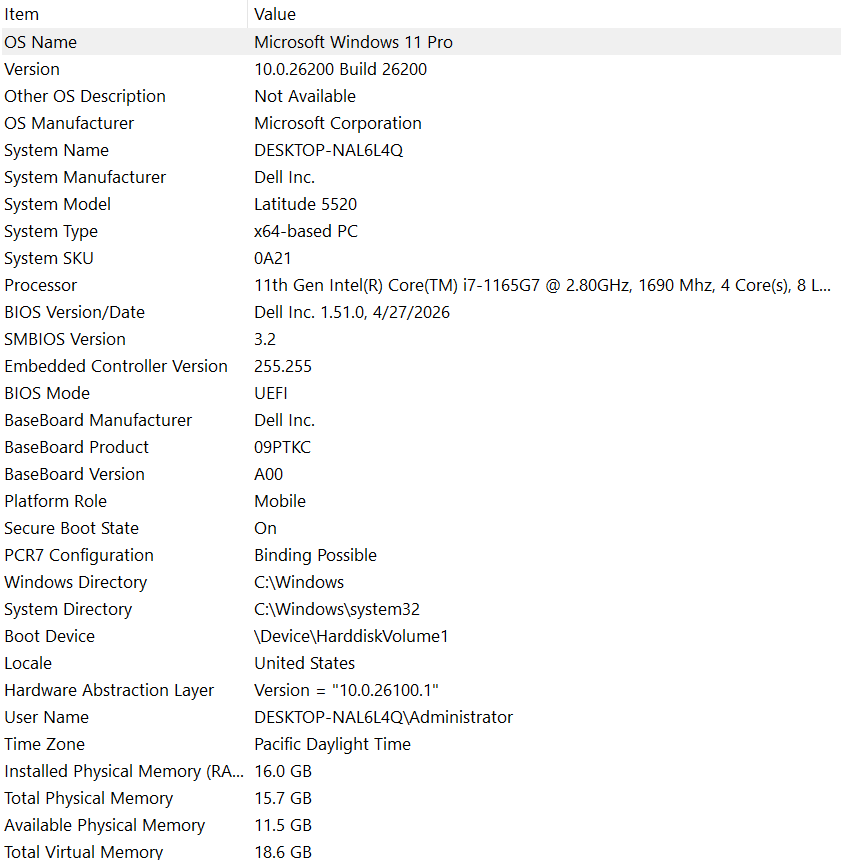Click the Pacific Daylight Time value

[332, 744]
